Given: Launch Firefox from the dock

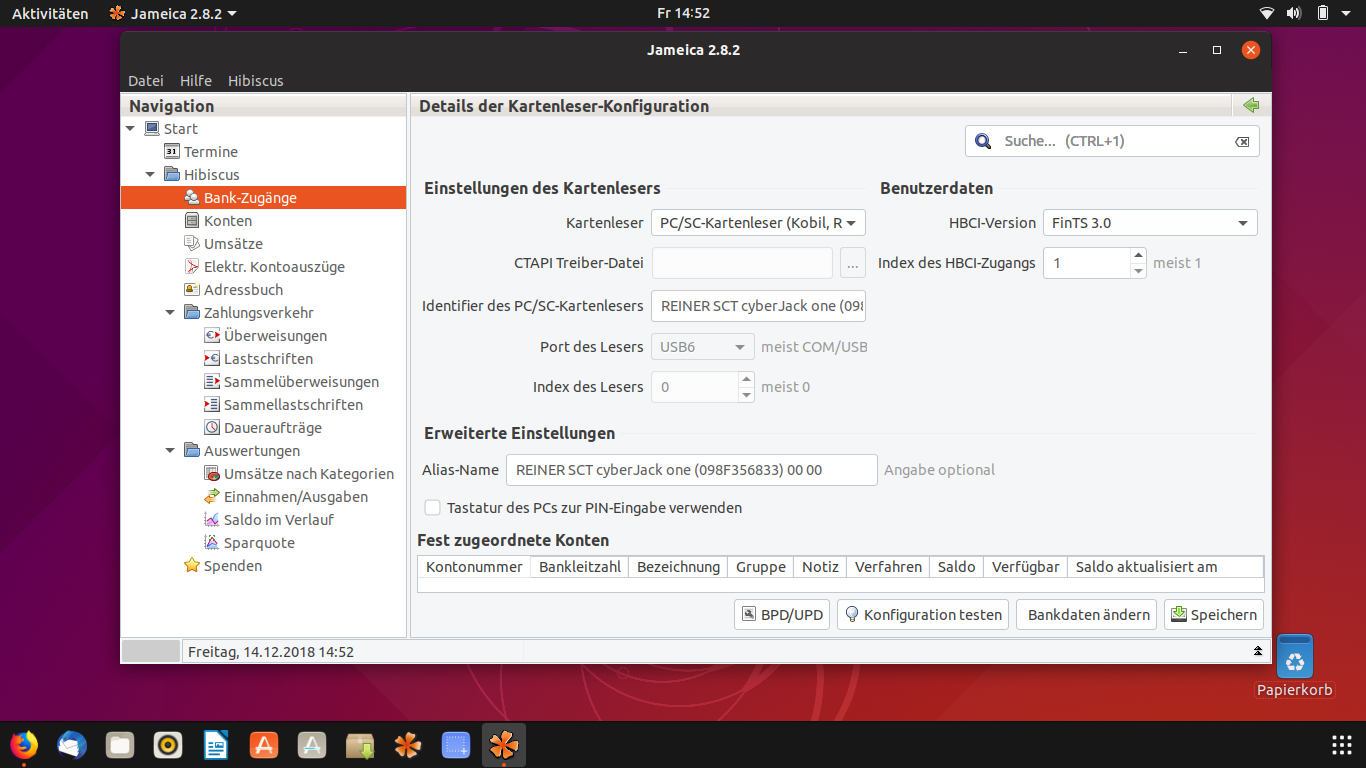Looking at the screenshot, I should (24, 745).
